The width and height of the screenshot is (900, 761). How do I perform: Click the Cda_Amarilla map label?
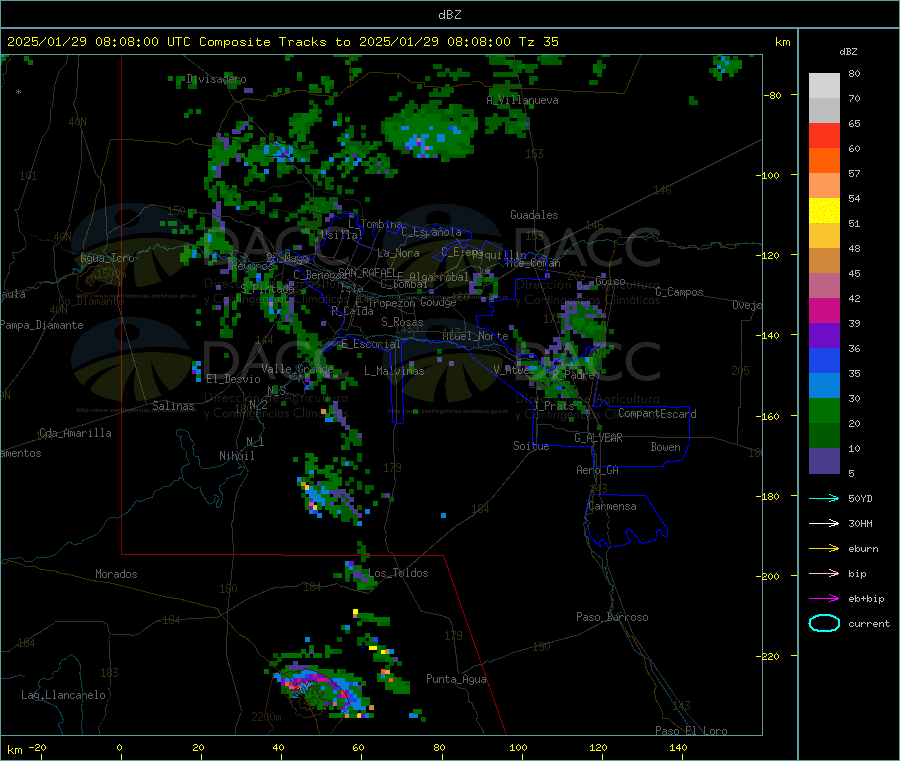tap(75, 433)
